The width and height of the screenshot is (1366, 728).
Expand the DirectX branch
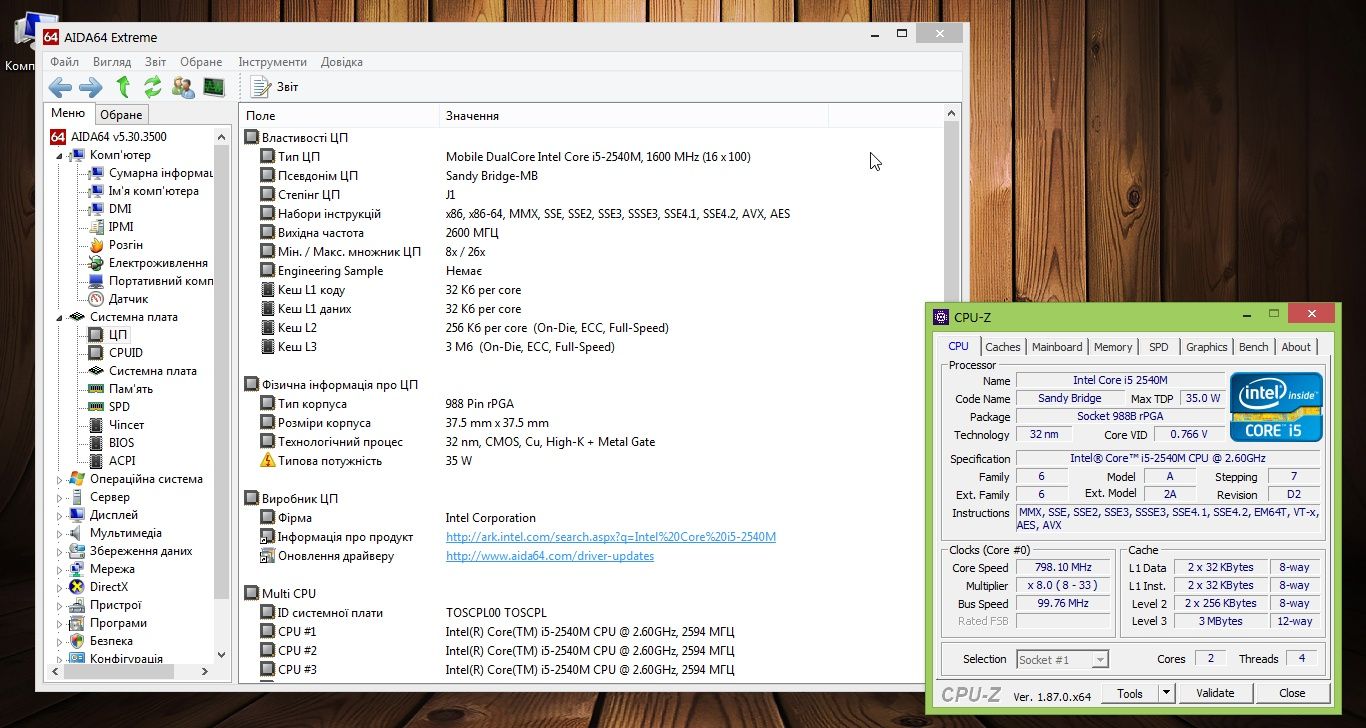(x=59, y=587)
